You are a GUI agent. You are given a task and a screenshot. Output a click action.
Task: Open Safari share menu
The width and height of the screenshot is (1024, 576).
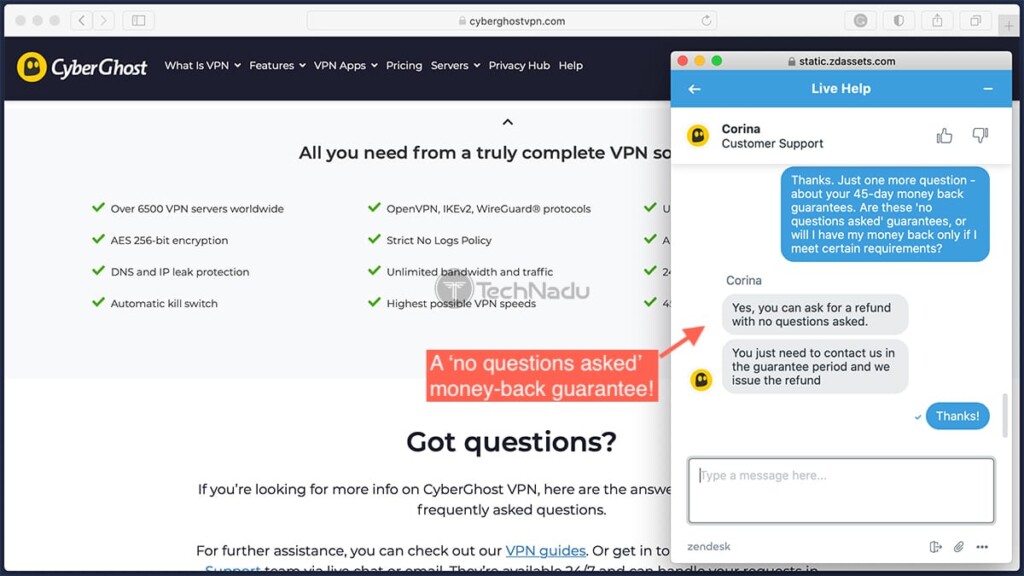[937, 21]
